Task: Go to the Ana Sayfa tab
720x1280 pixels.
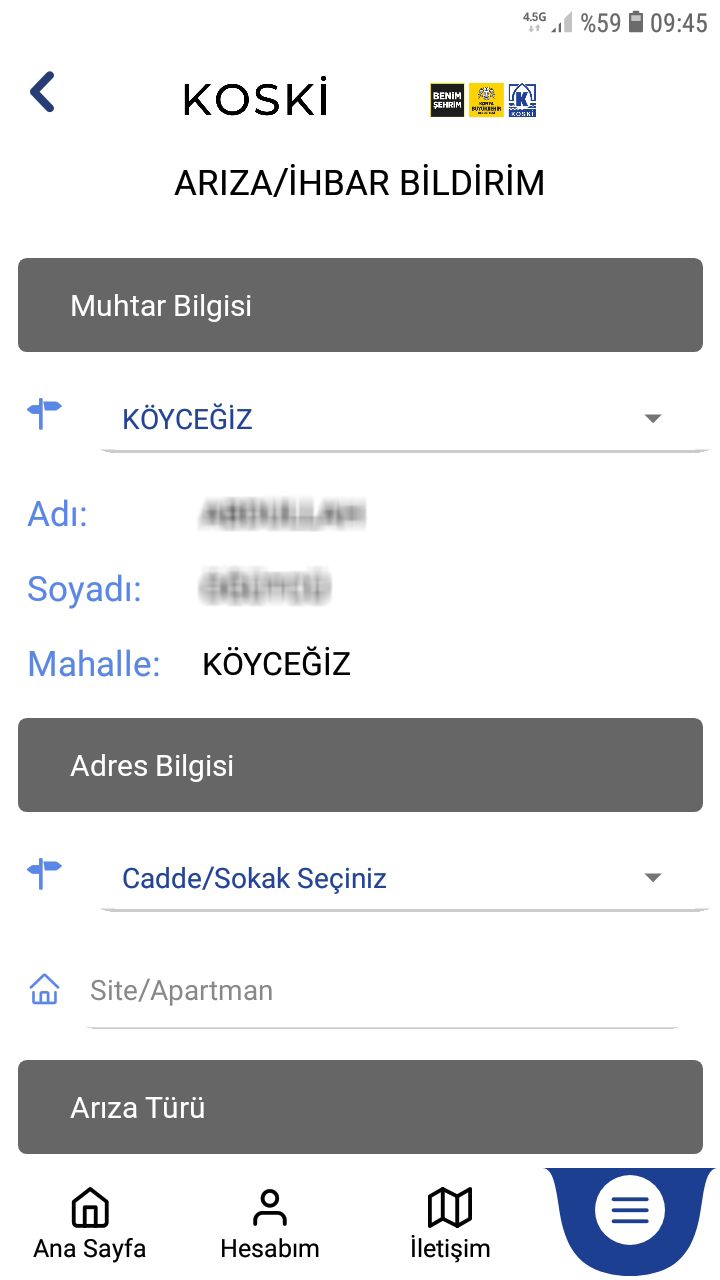Action: pos(90,1223)
